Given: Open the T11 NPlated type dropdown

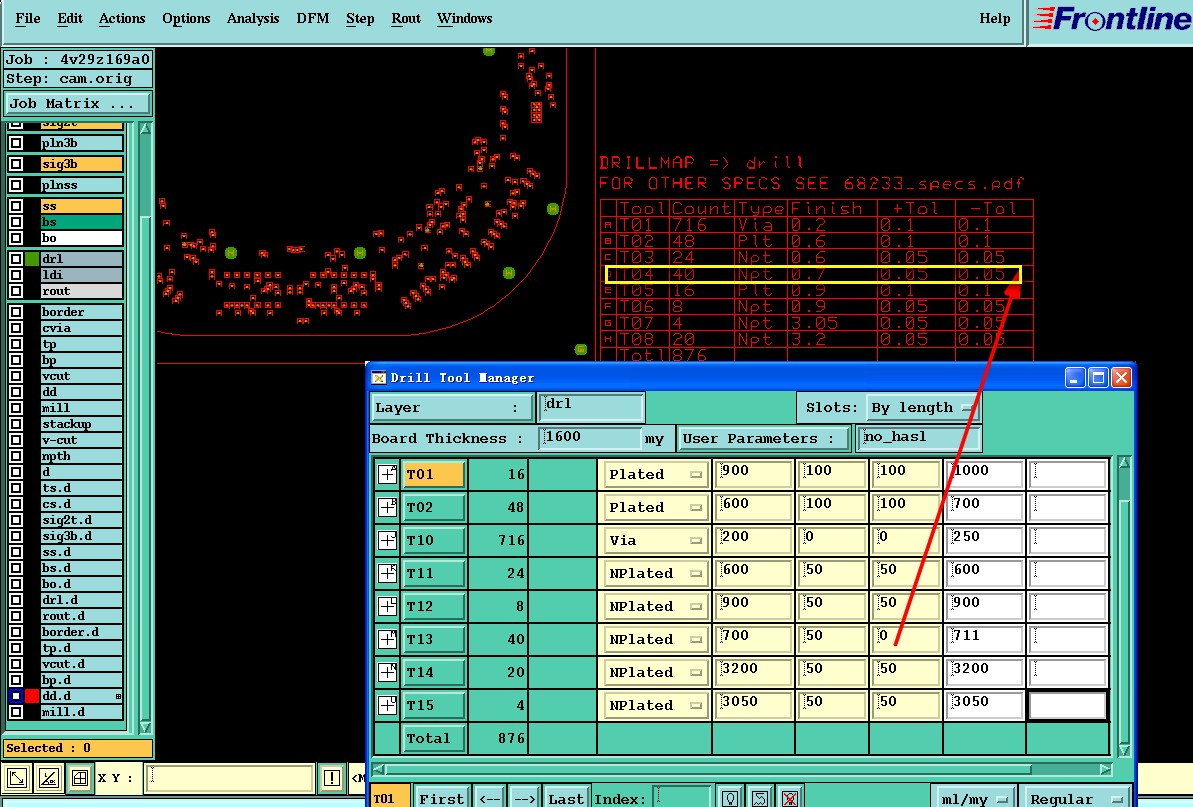Looking at the screenshot, I should coord(654,573).
